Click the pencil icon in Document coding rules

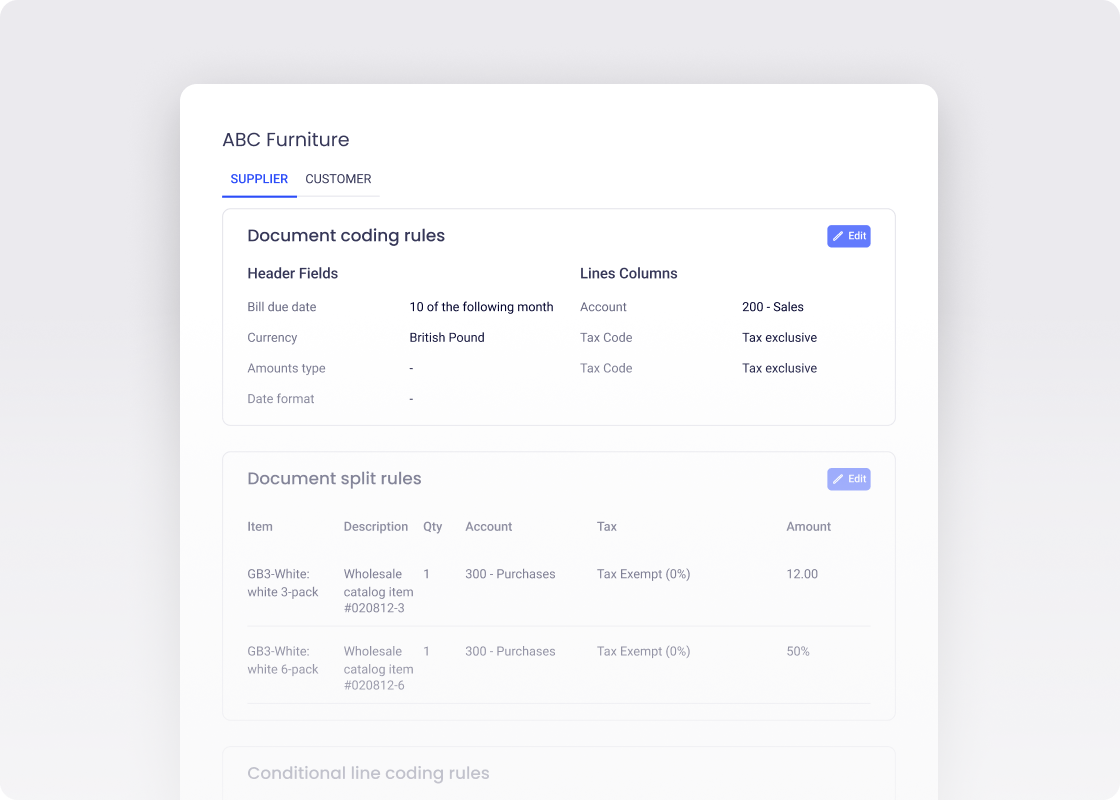(x=838, y=236)
